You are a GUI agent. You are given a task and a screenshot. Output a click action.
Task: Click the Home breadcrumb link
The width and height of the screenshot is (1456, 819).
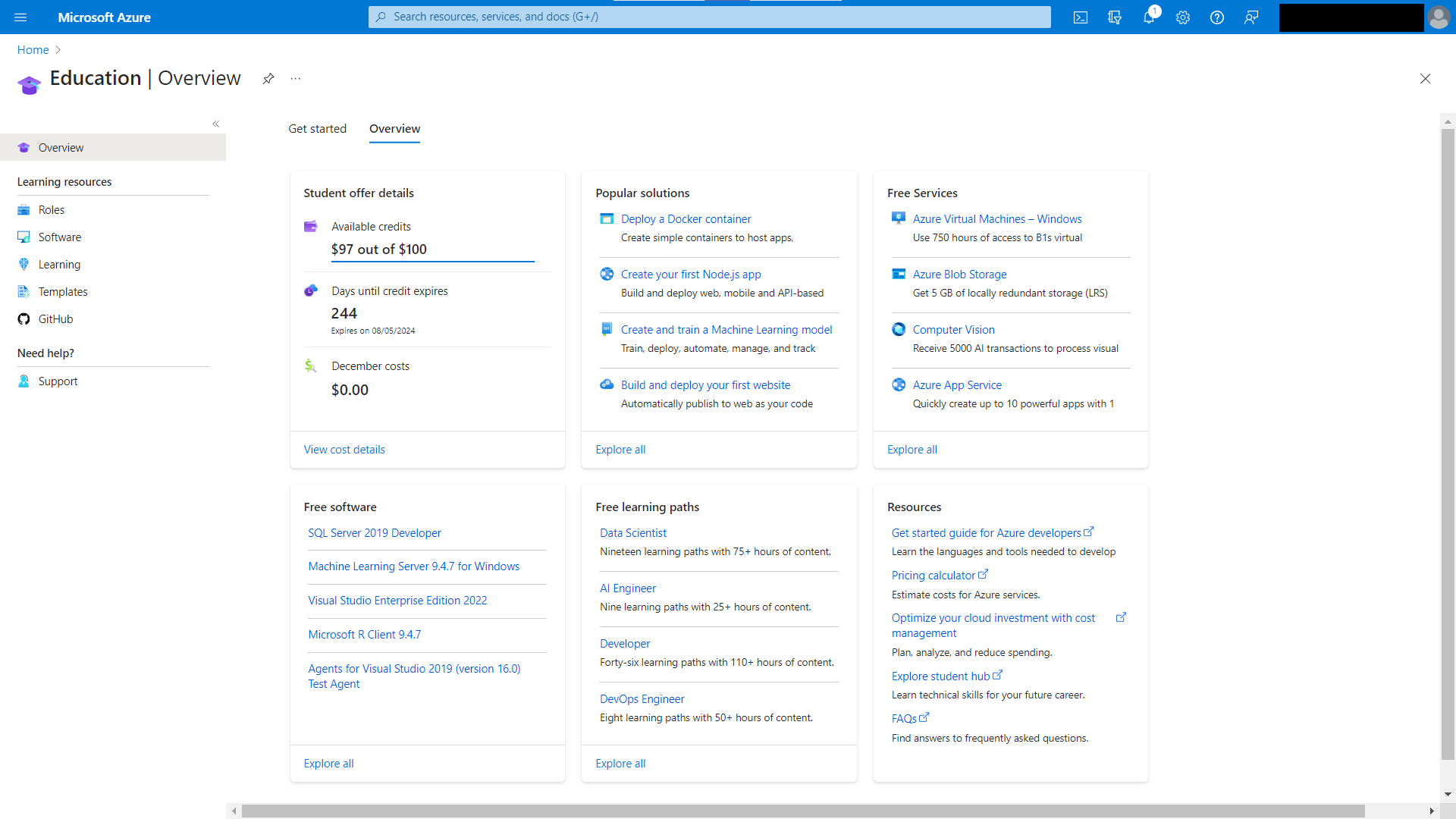pyautogui.click(x=33, y=50)
